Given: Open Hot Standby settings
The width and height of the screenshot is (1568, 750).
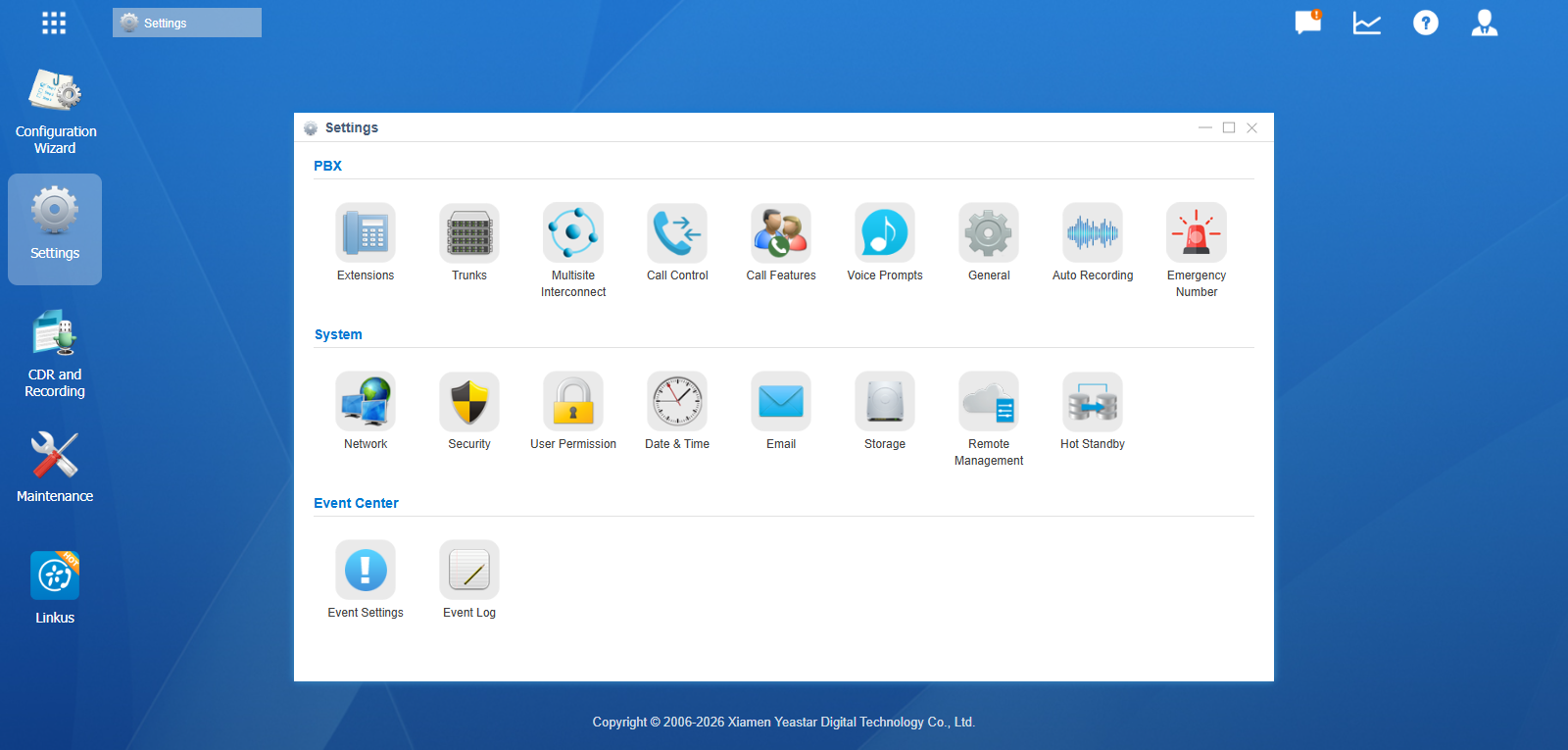Looking at the screenshot, I should coord(1093,402).
